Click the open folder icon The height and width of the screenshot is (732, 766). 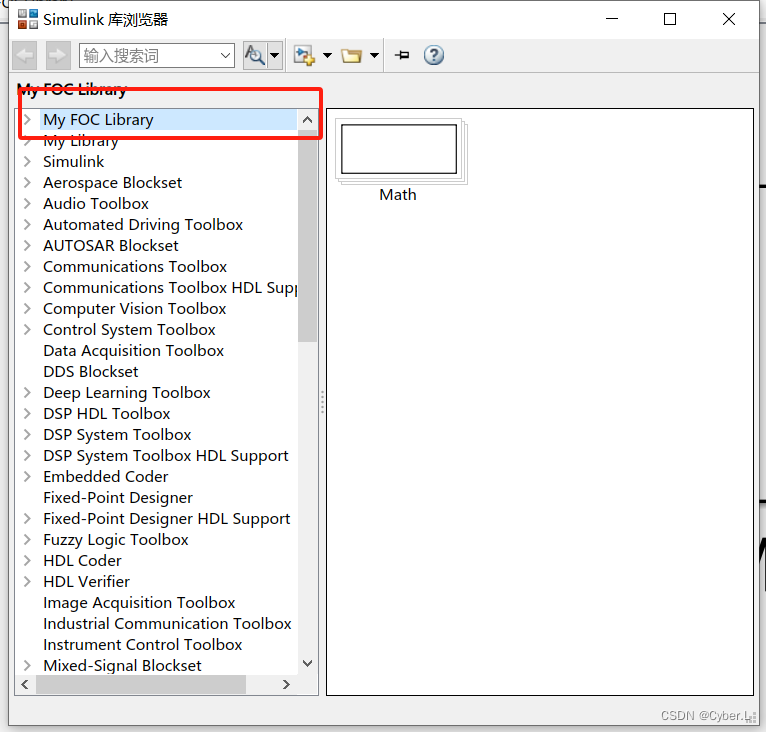(351, 56)
